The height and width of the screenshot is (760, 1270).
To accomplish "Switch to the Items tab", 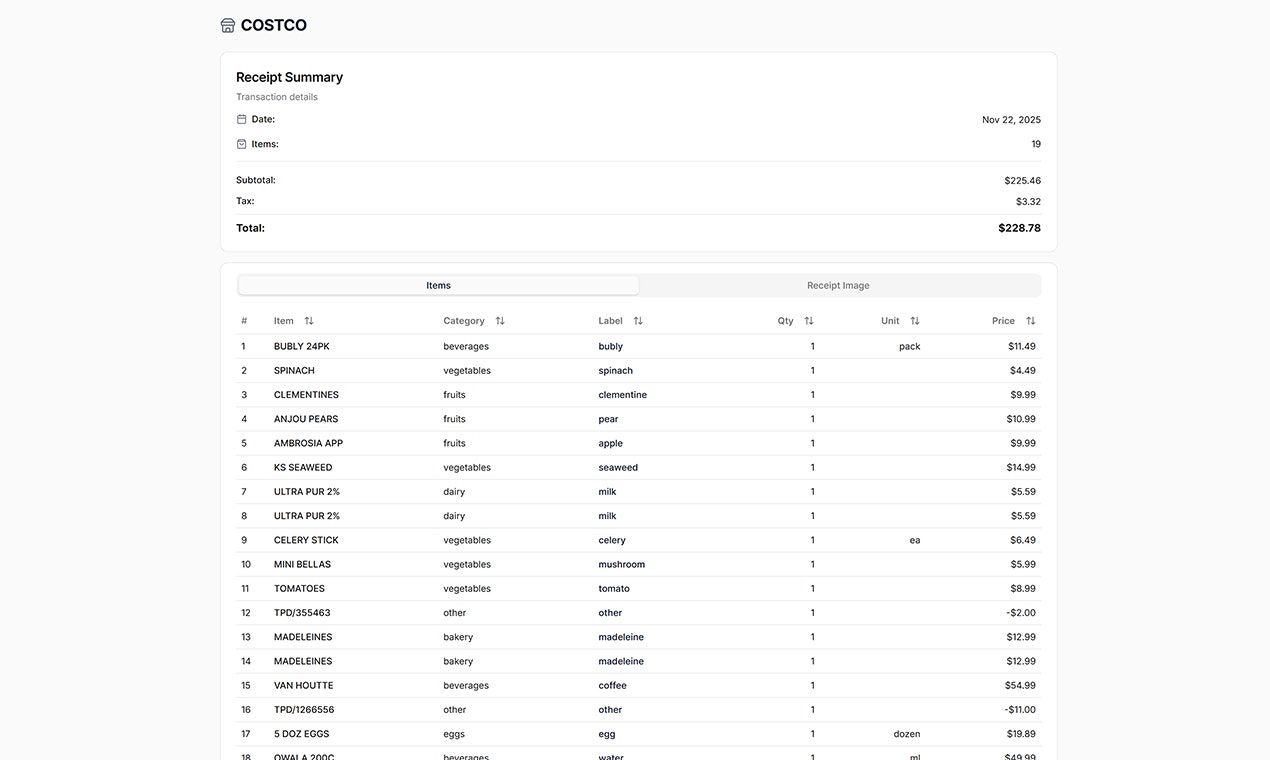I will [x=438, y=286].
